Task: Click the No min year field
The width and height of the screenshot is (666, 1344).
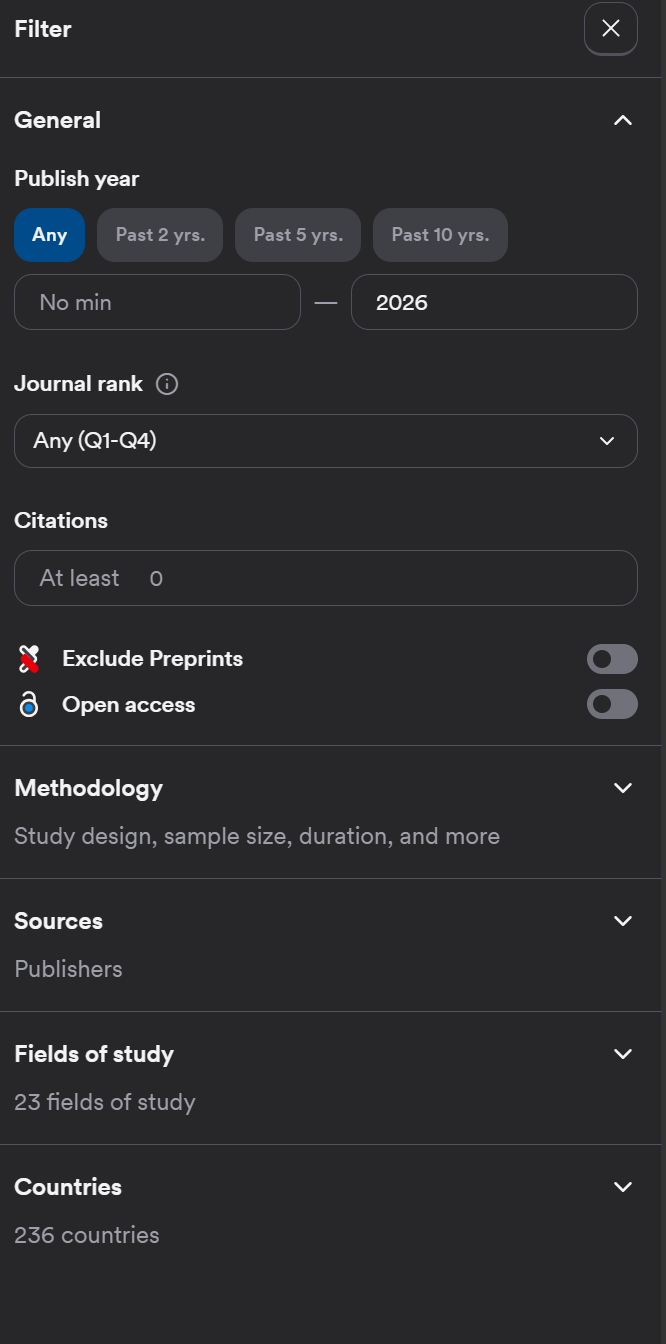Action: 157,302
